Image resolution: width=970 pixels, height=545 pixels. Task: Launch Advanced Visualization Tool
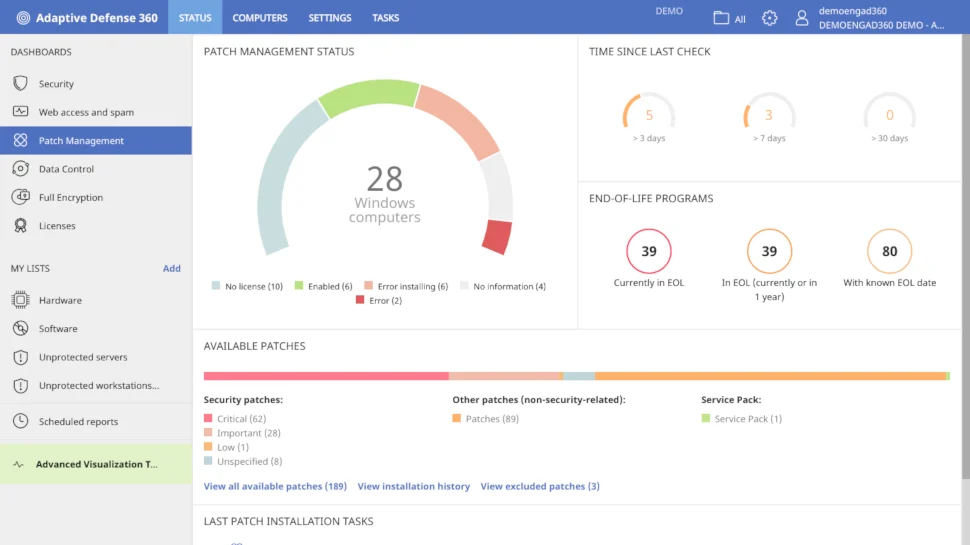[96, 465]
